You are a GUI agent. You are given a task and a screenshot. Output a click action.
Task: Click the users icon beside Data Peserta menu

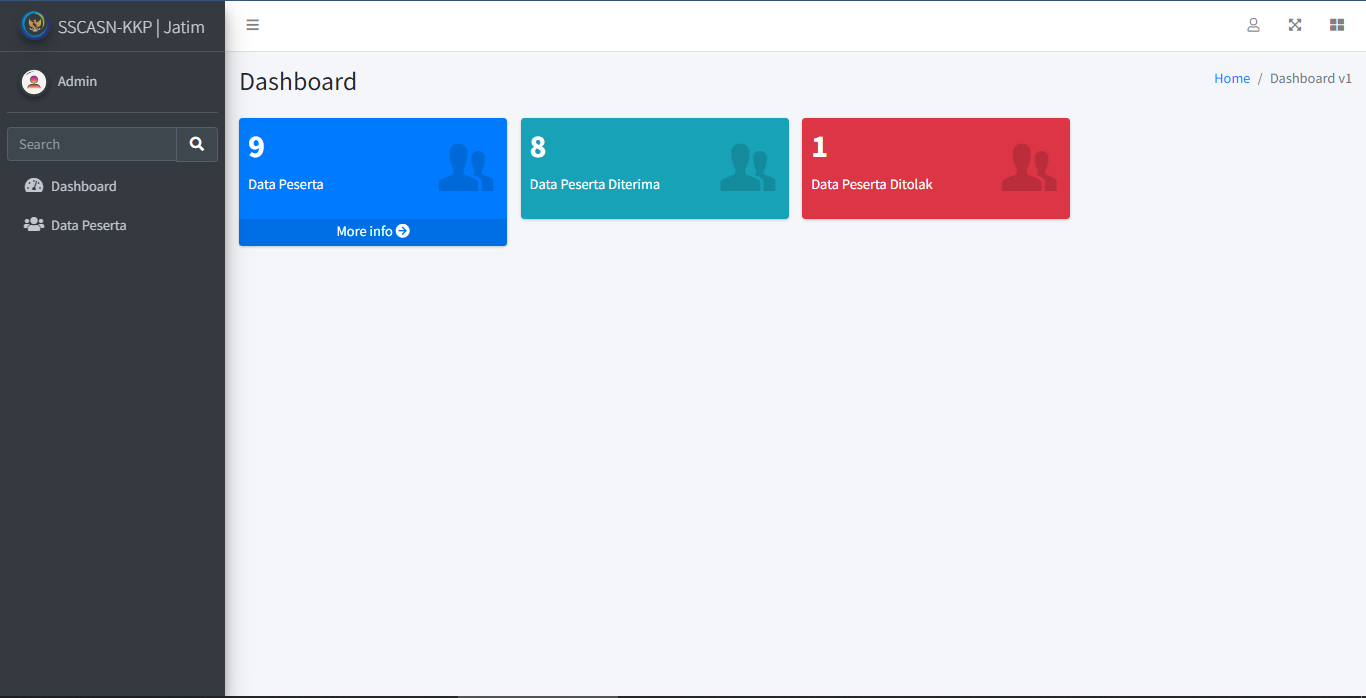[33, 225]
